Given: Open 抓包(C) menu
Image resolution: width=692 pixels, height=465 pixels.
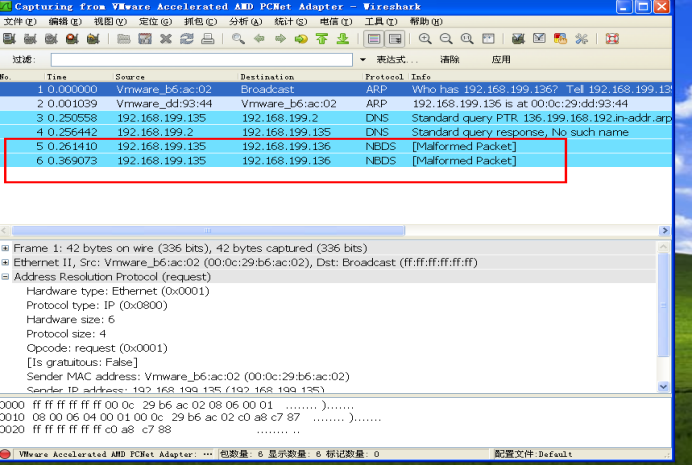Looking at the screenshot, I should pyautogui.click(x=200, y=22).
